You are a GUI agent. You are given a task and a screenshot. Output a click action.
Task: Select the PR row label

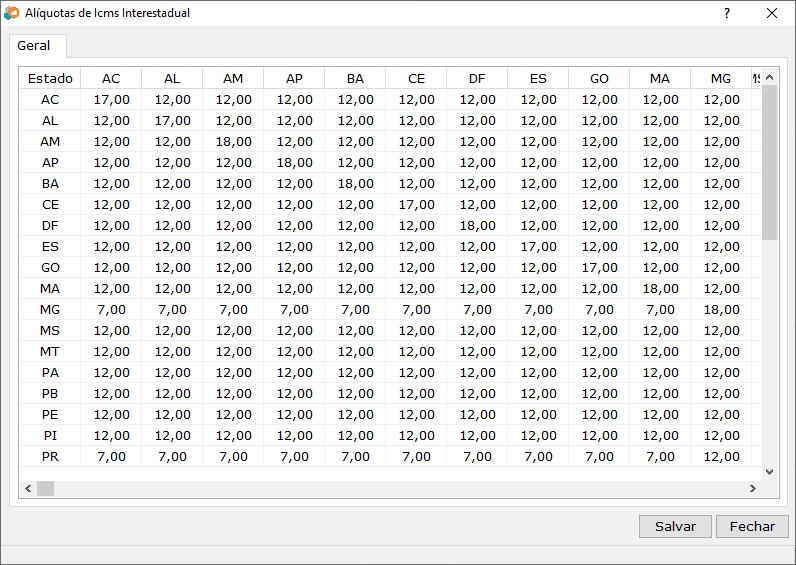(50, 456)
